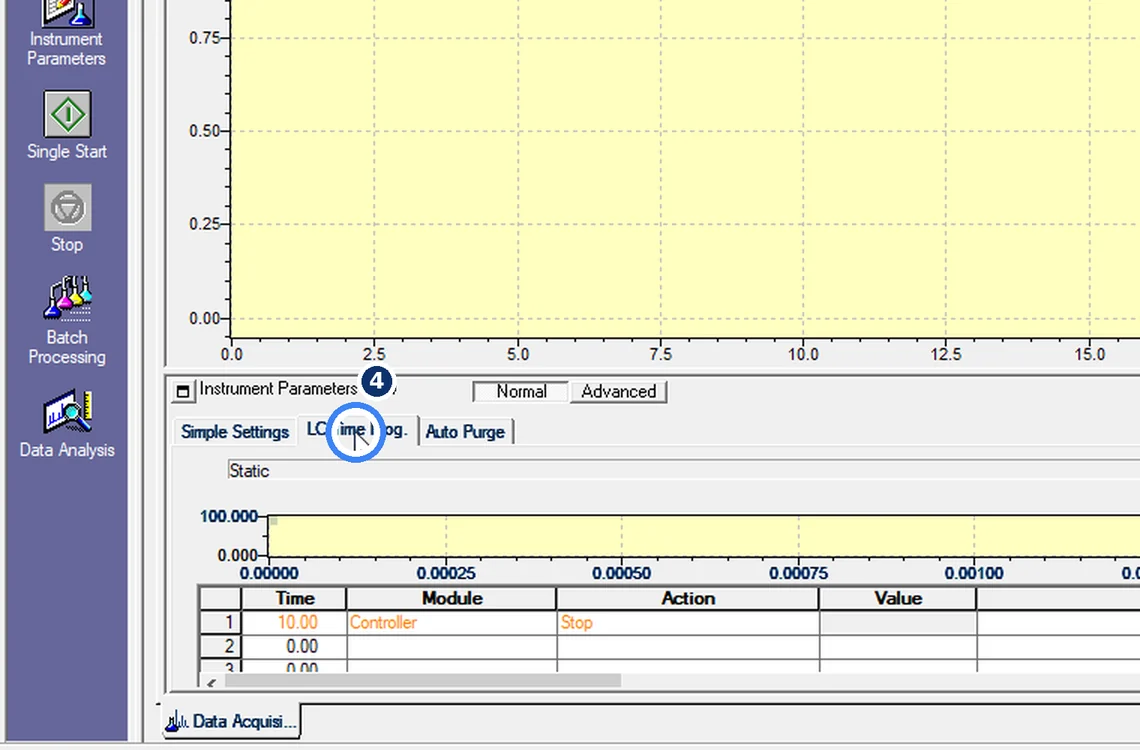Select the 10.00 time cell

pyautogui.click(x=294, y=623)
